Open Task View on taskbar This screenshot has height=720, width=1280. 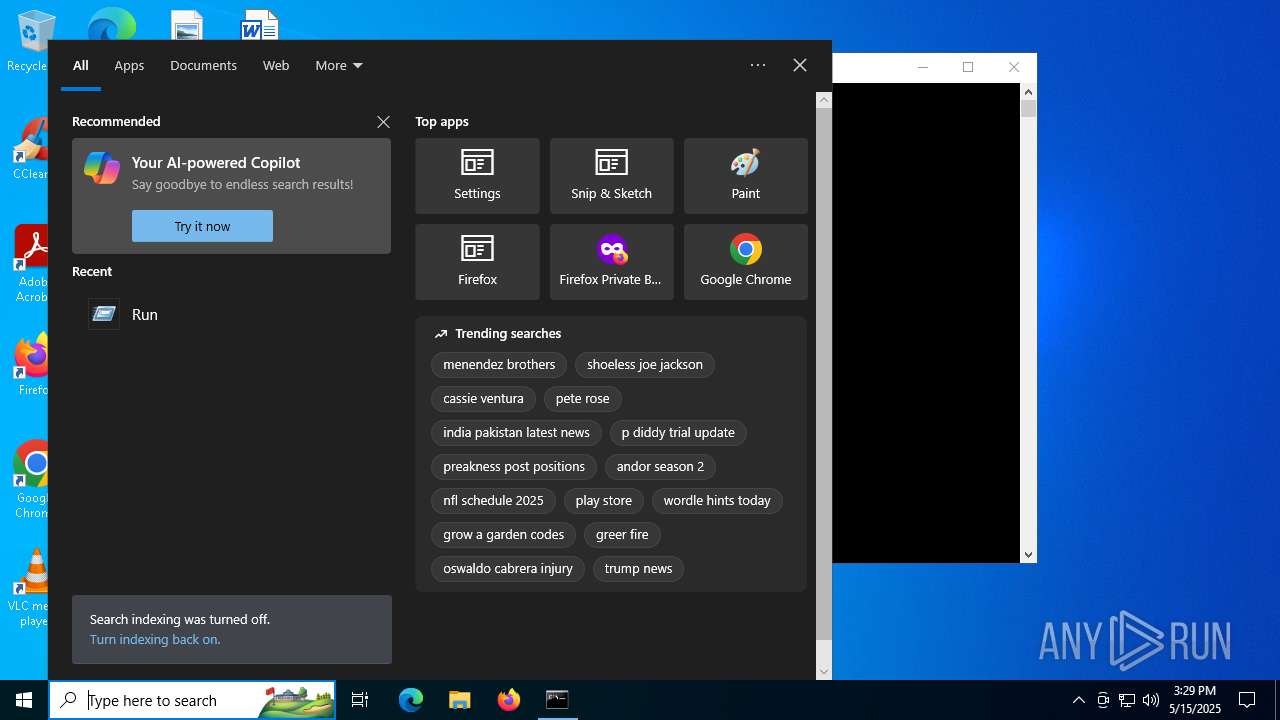360,700
